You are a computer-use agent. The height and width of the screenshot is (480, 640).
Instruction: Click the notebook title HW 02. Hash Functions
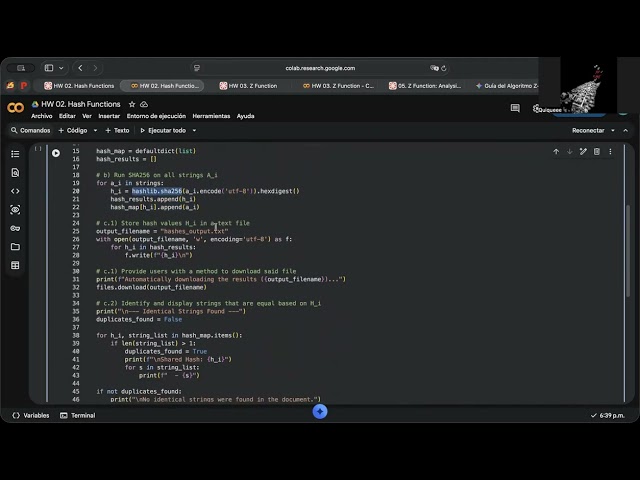point(81,104)
